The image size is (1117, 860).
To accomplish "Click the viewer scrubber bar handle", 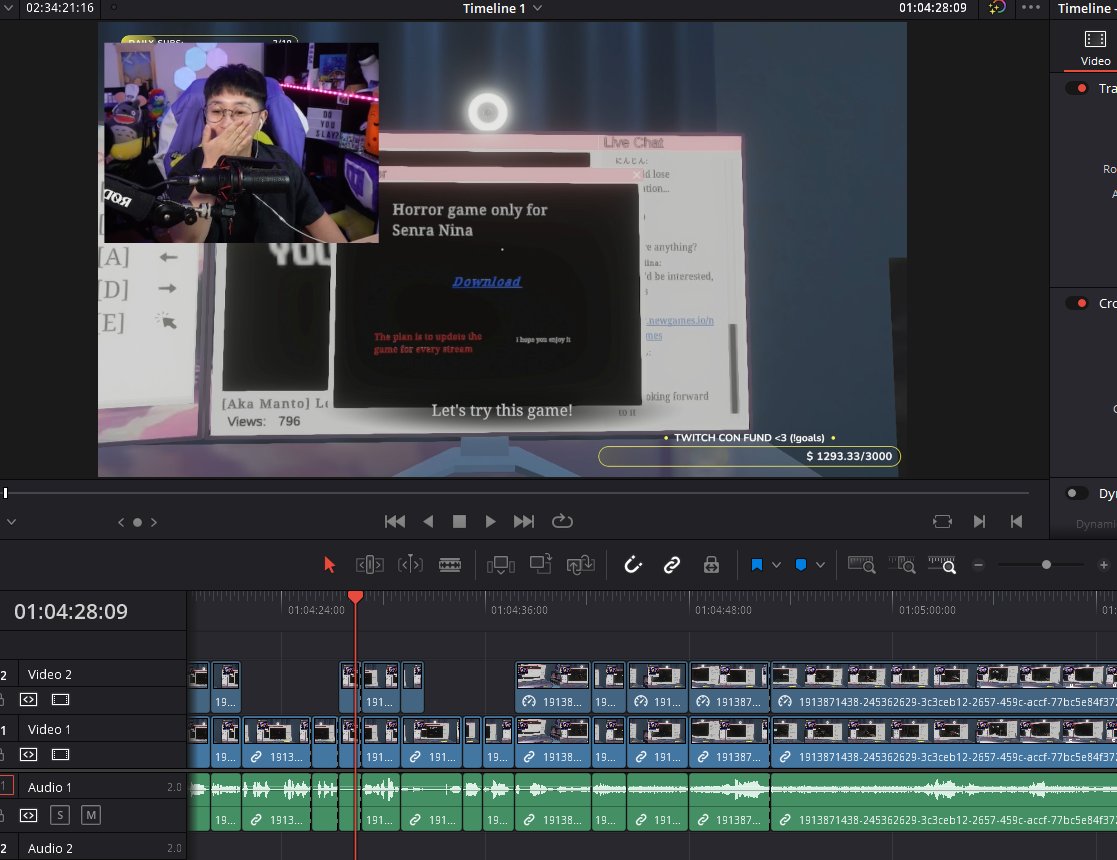I will (x=5, y=492).
